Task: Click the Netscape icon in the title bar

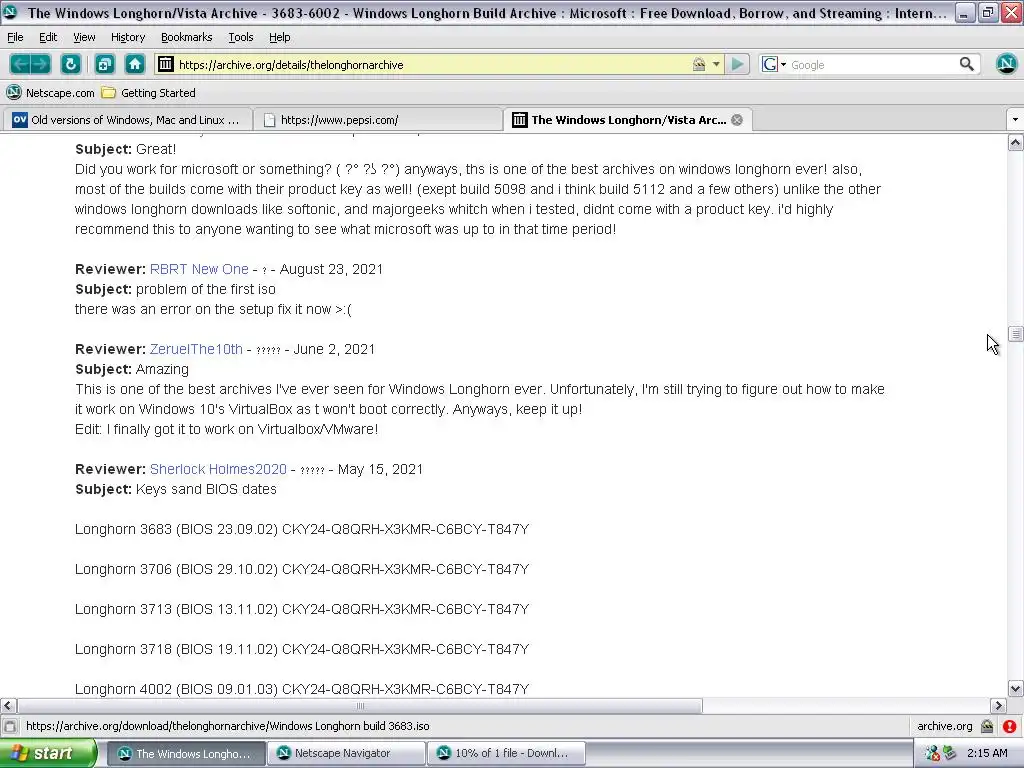Action: (10, 12)
